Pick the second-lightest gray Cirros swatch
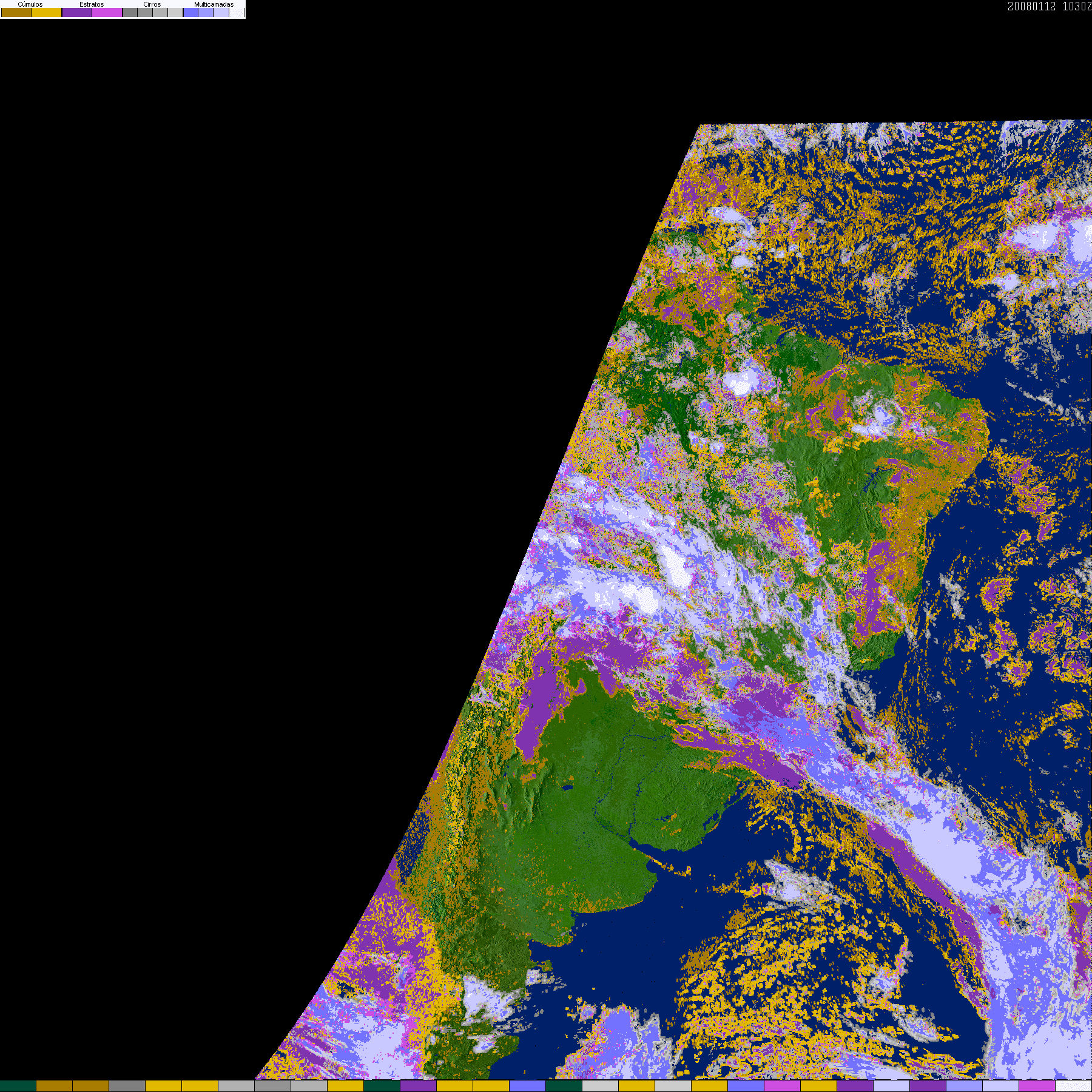 click(x=160, y=12)
